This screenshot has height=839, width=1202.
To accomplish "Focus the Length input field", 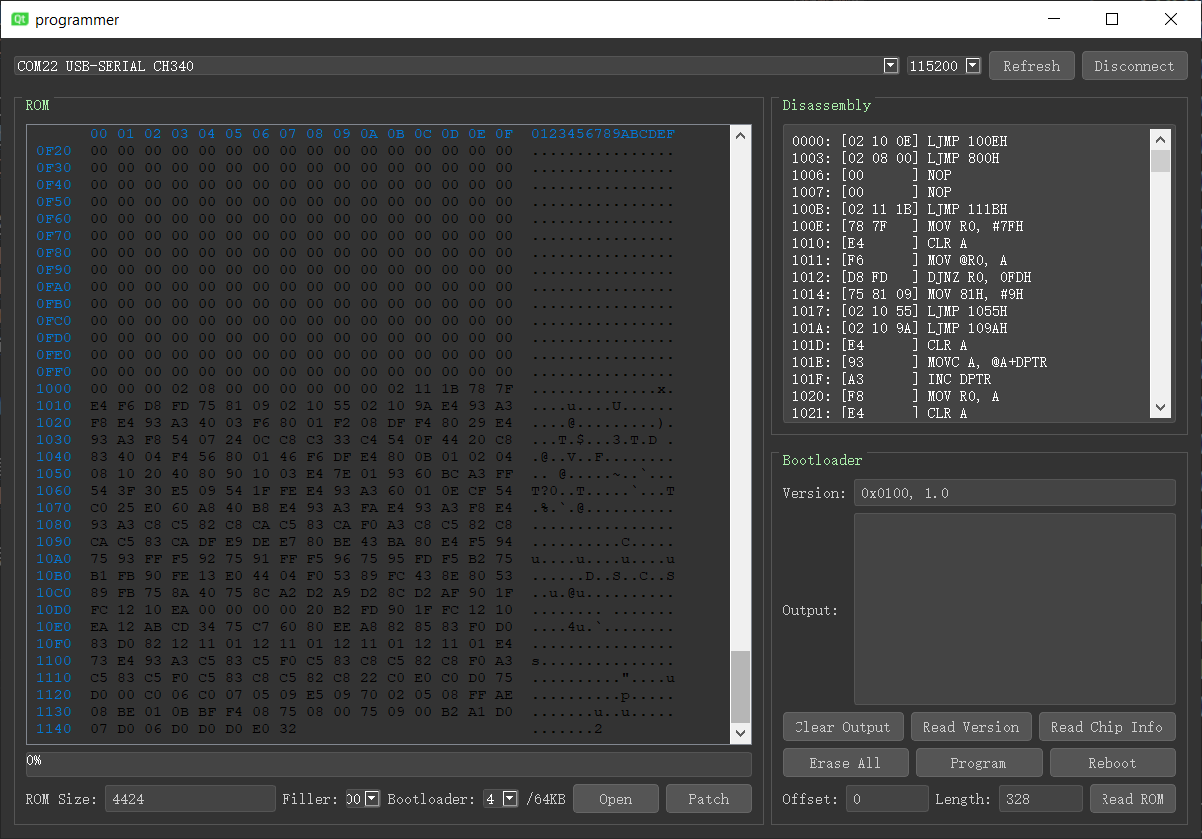I will coord(1040,798).
